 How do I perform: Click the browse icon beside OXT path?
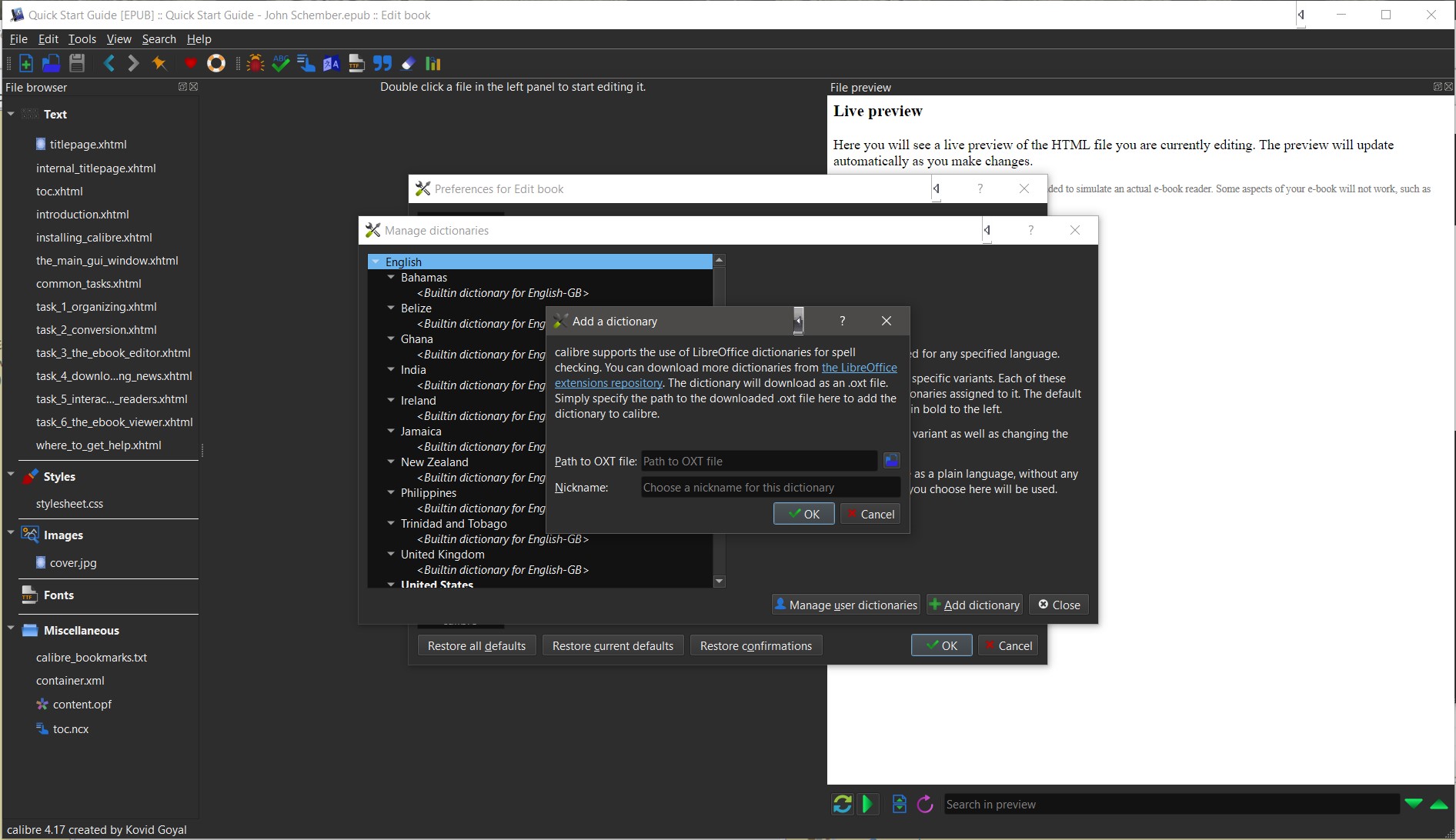(x=891, y=461)
